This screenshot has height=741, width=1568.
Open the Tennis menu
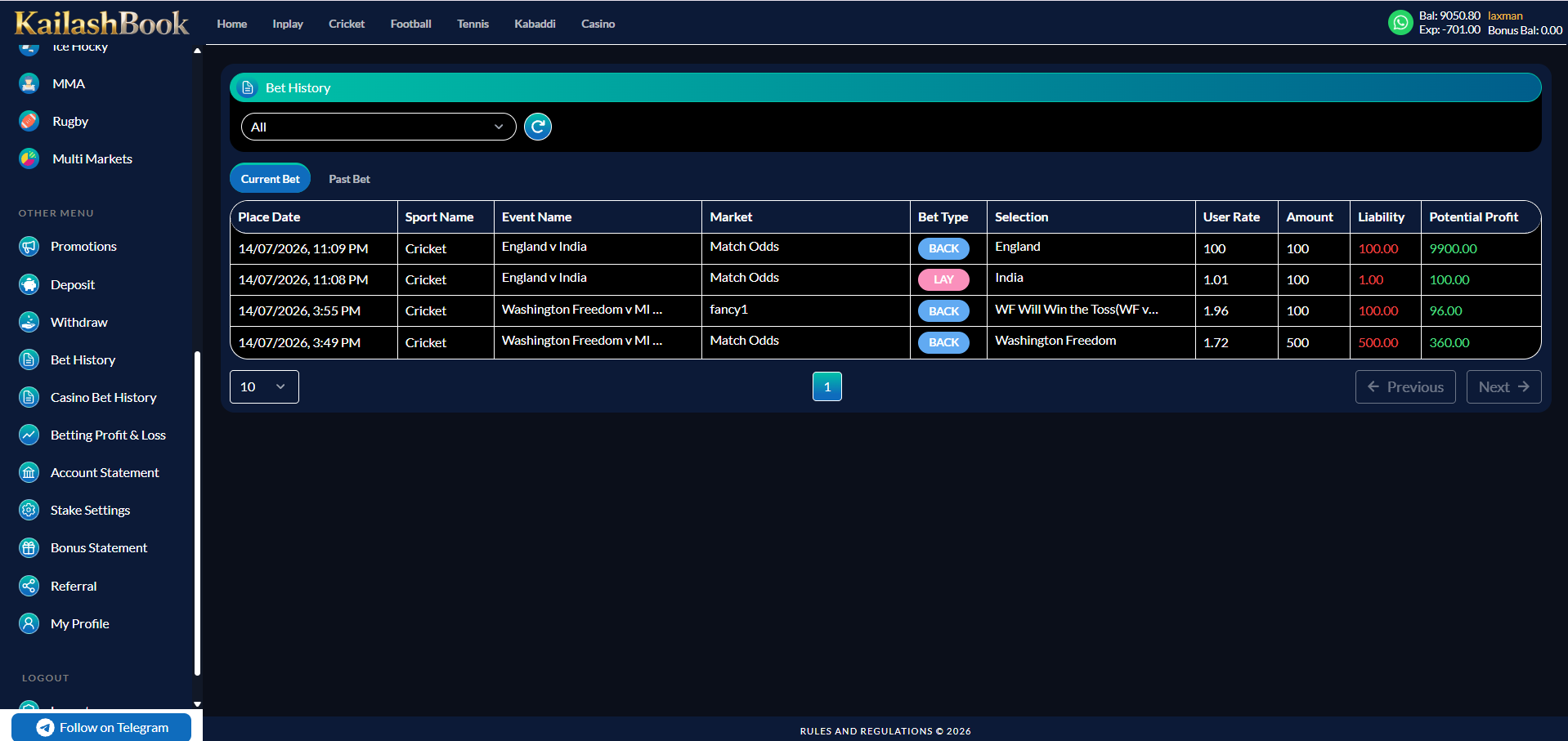[x=473, y=24]
